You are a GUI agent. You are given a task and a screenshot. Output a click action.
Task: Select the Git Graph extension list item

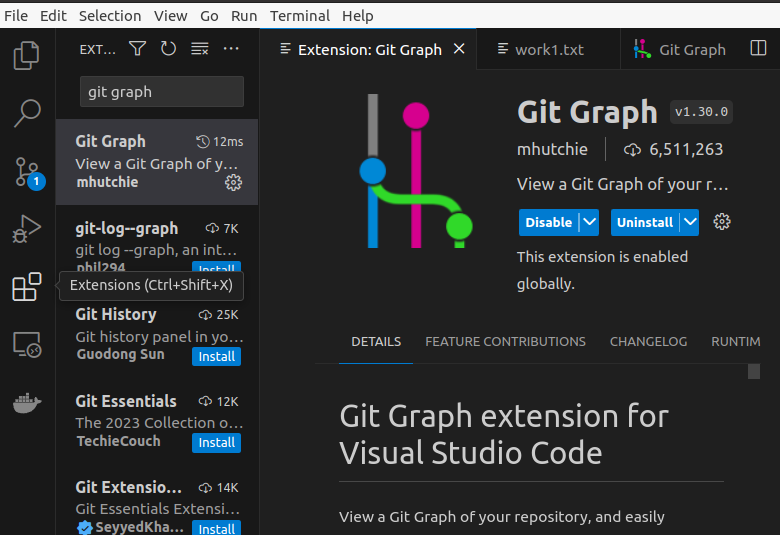pyautogui.click(x=157, y=162)
